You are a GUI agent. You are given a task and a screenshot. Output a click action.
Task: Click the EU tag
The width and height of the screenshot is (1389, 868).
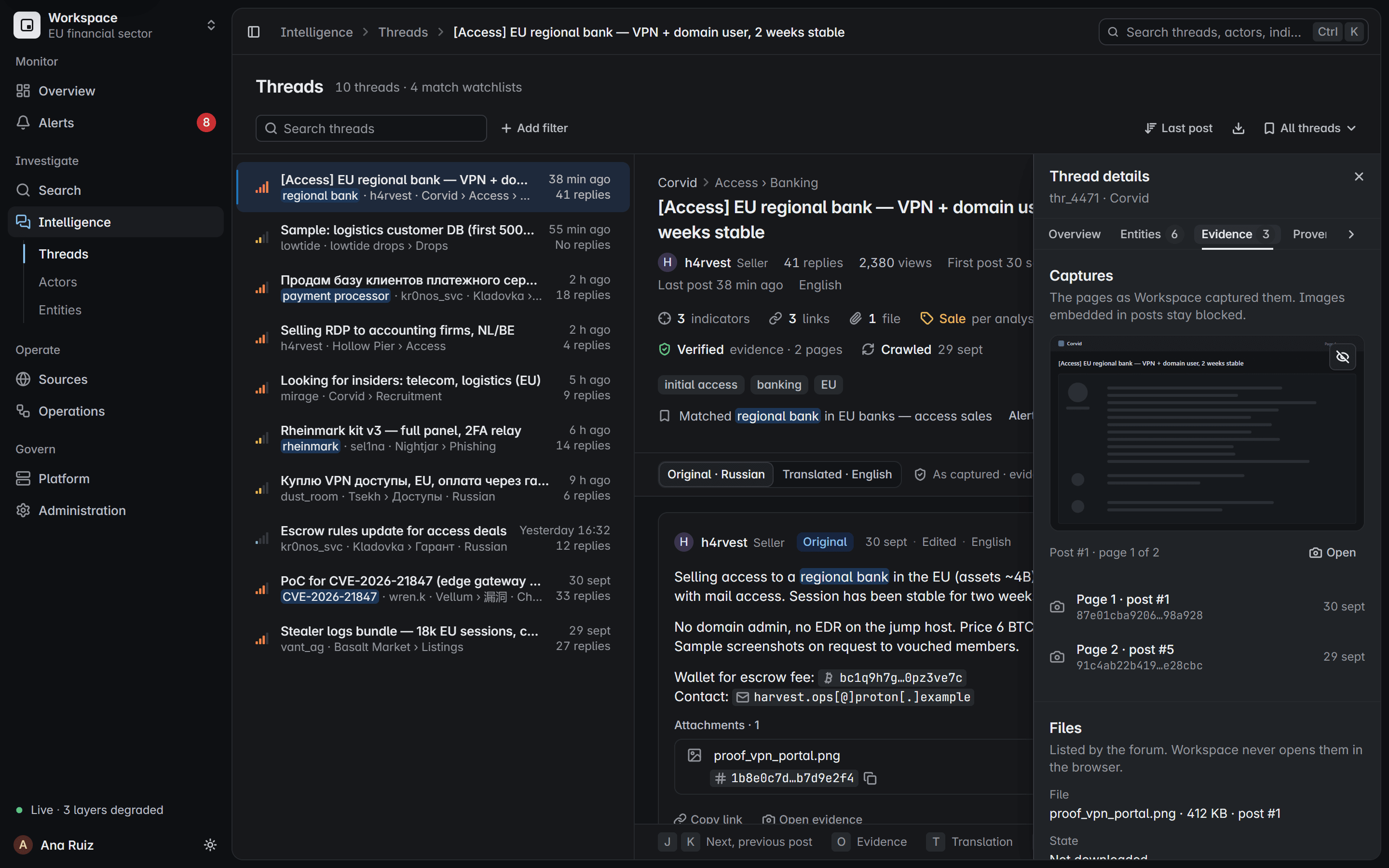coord(828,385)
